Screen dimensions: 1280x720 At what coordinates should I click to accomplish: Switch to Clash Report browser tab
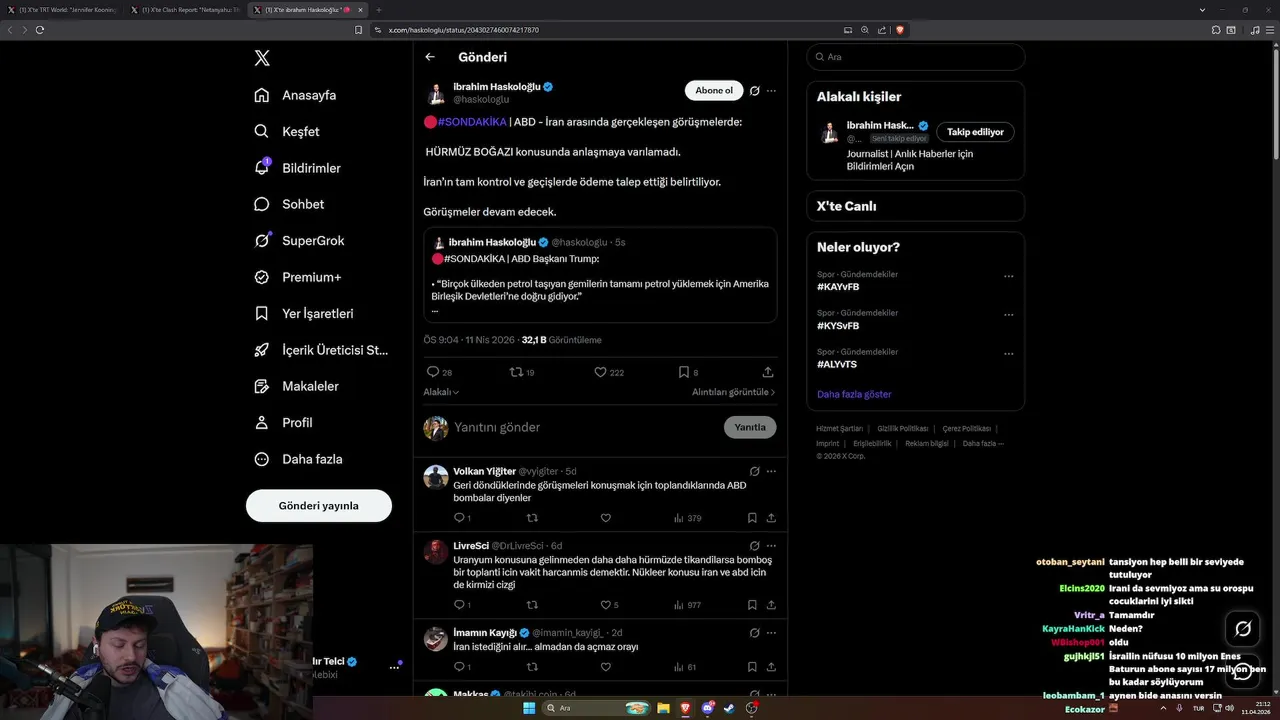pyautogui.click(x=187, y=10)
